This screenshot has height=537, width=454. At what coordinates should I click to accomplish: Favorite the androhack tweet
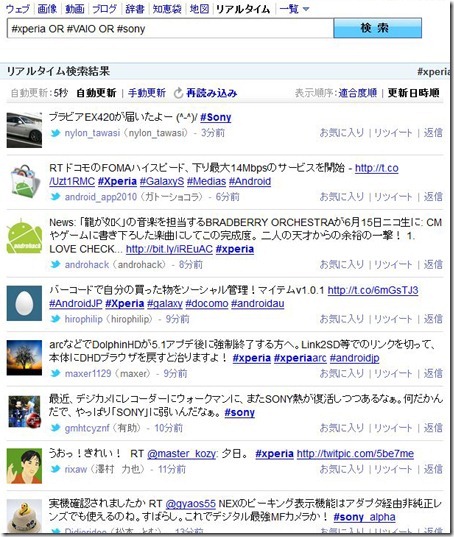pos(341,265)
